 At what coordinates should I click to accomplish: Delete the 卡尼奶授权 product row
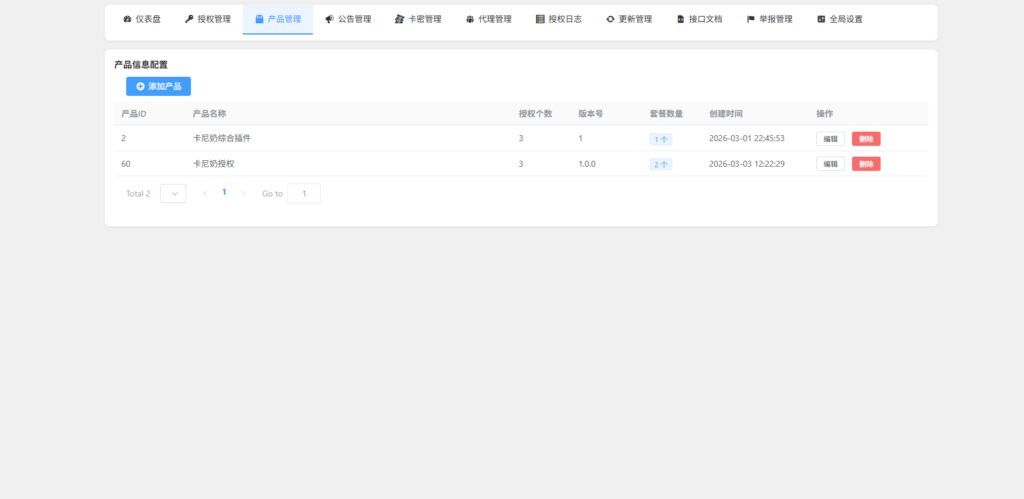coord(866,164)
